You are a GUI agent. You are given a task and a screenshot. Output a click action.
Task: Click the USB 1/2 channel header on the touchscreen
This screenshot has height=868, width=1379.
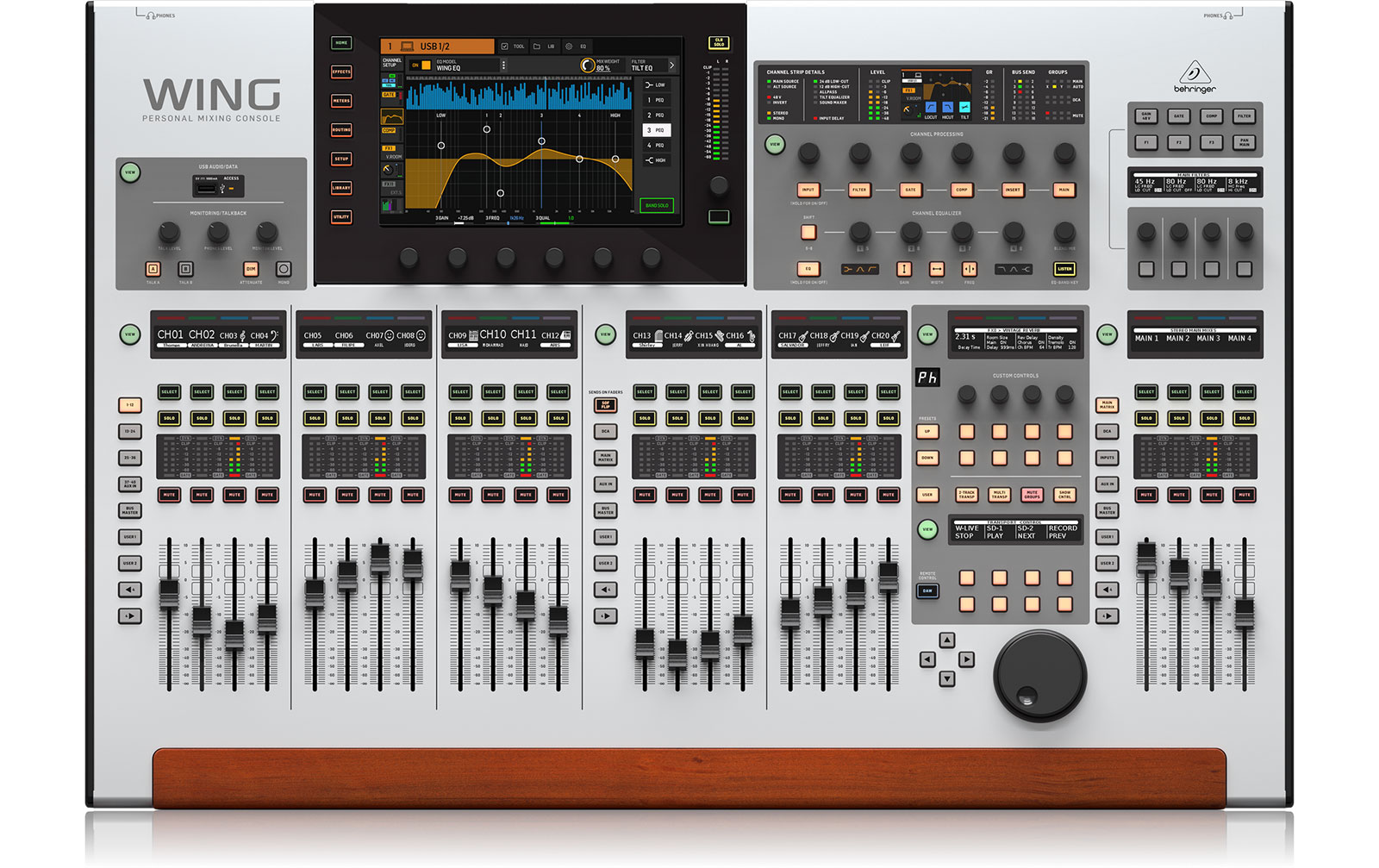pos(437,47)
